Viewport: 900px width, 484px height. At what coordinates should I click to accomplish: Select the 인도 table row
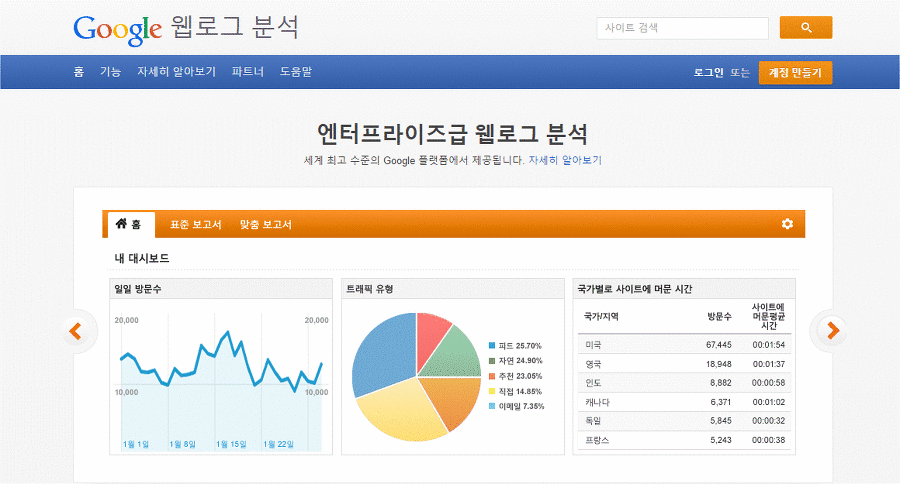pos(684,383)
